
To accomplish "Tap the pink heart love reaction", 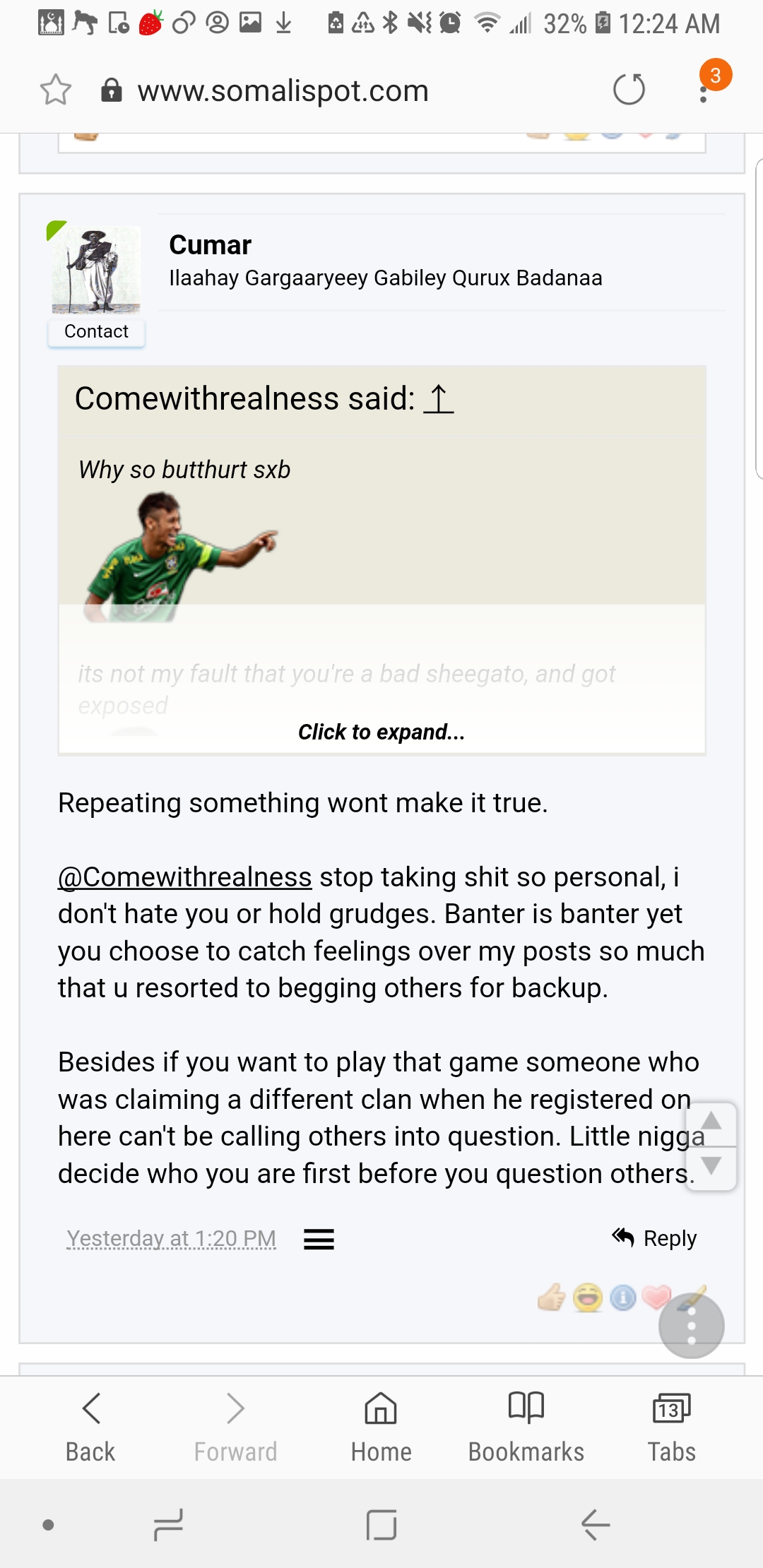I will pyautogui.click(x=656, y=1296).
